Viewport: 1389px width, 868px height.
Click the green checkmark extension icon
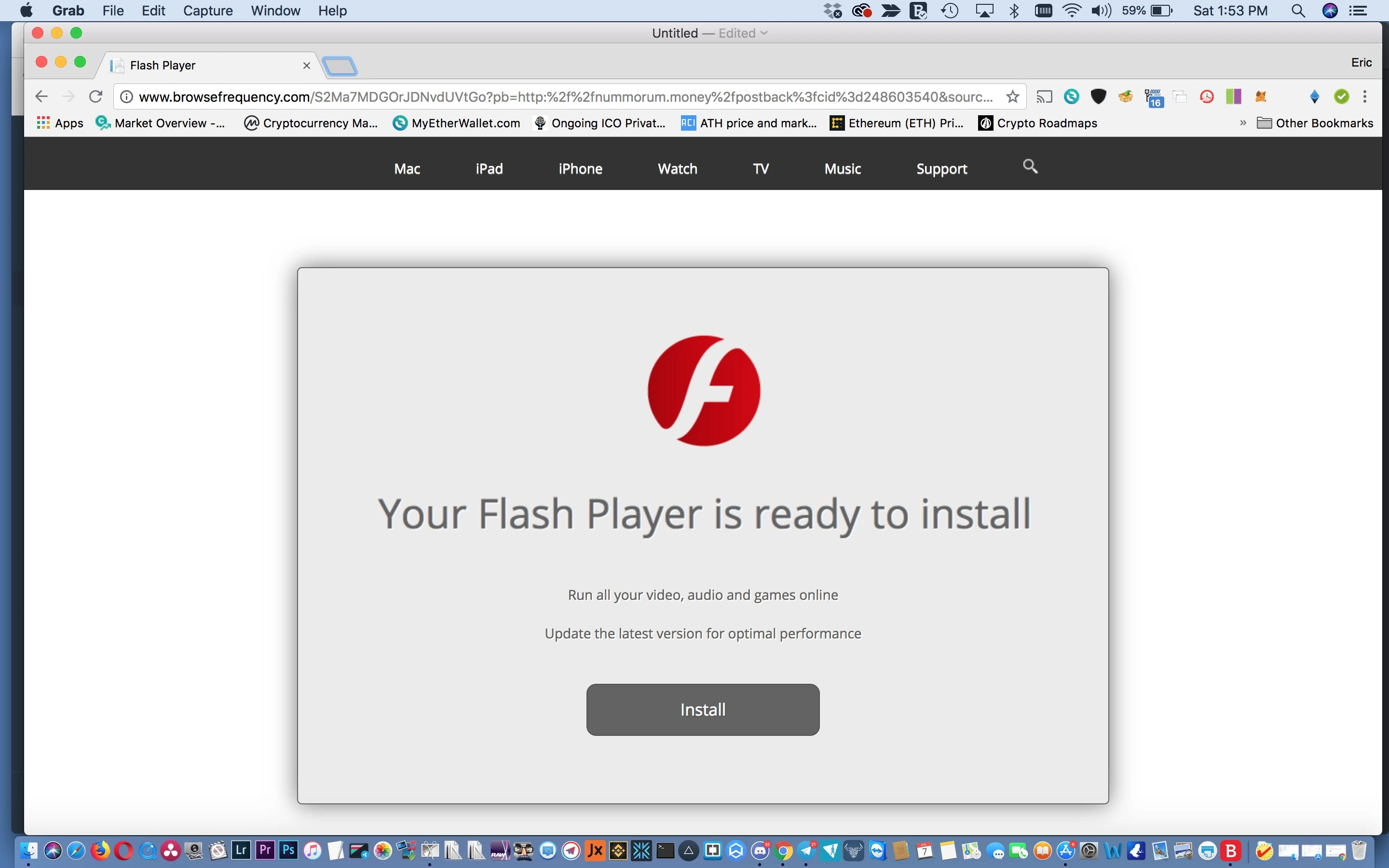1341,96
